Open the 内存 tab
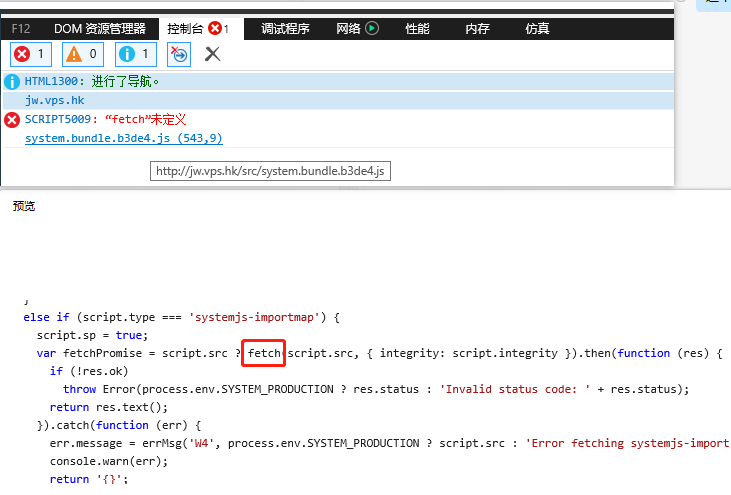The height and width of the screenshot is (495, 731). pyautogui.click(x=477, y=29)
